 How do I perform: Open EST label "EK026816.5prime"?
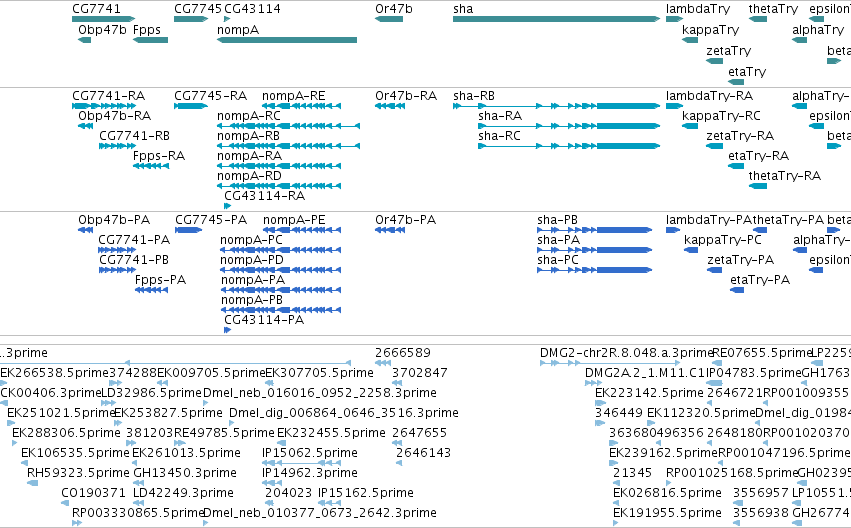[x=667, y=493]
